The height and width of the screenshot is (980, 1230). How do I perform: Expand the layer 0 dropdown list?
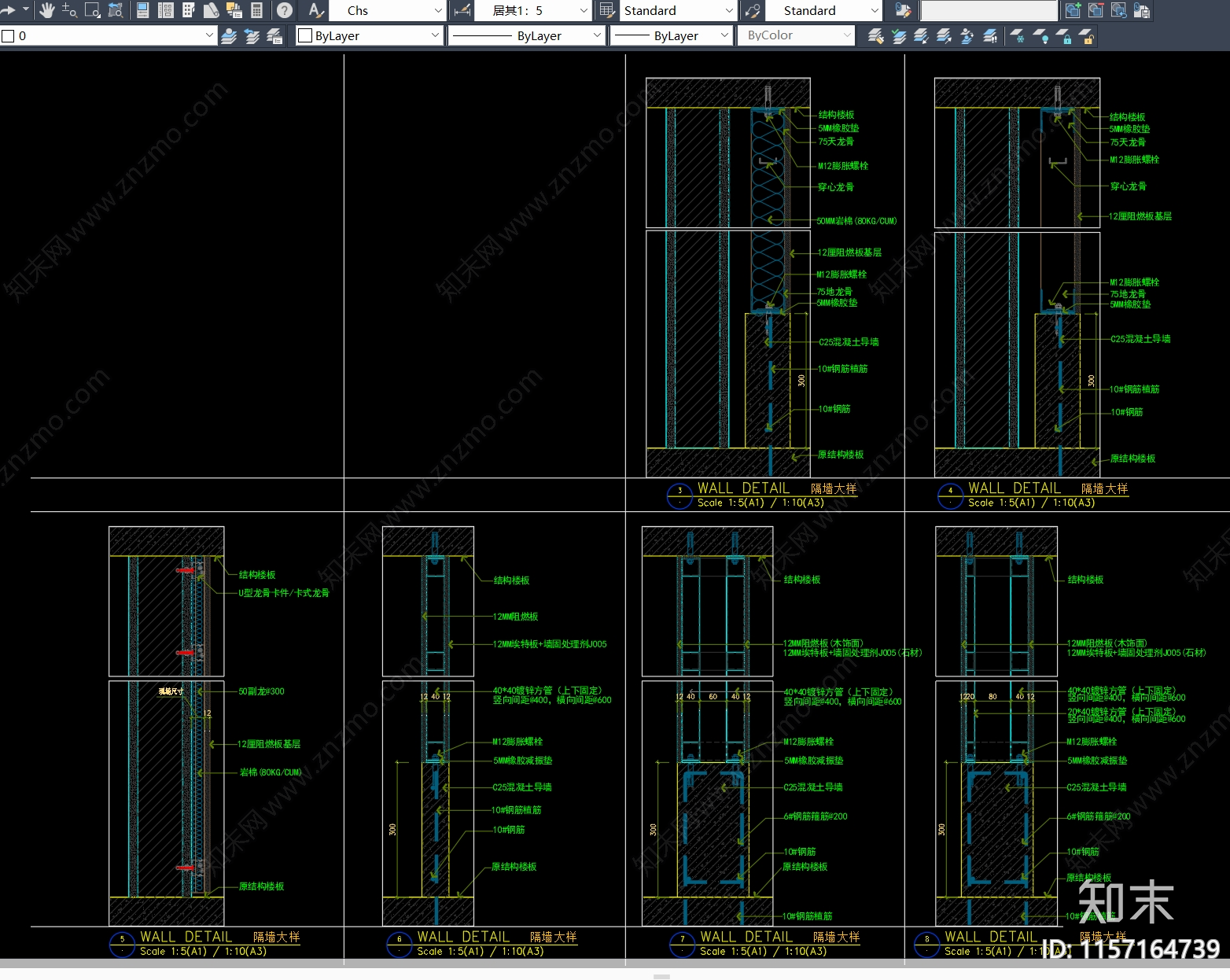[208, 35]
